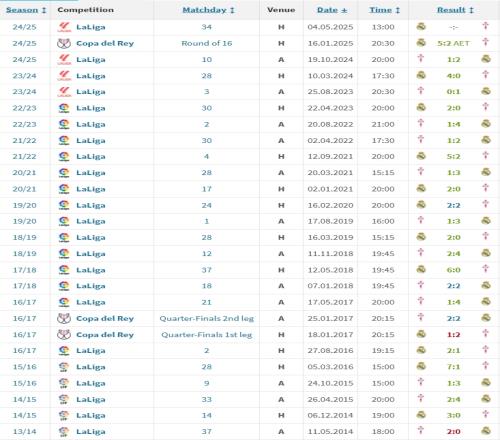The image size is (500, 440).
Task: Open the Copa del Rey link dated 25.01.2017
Action: tap(105, 318)
